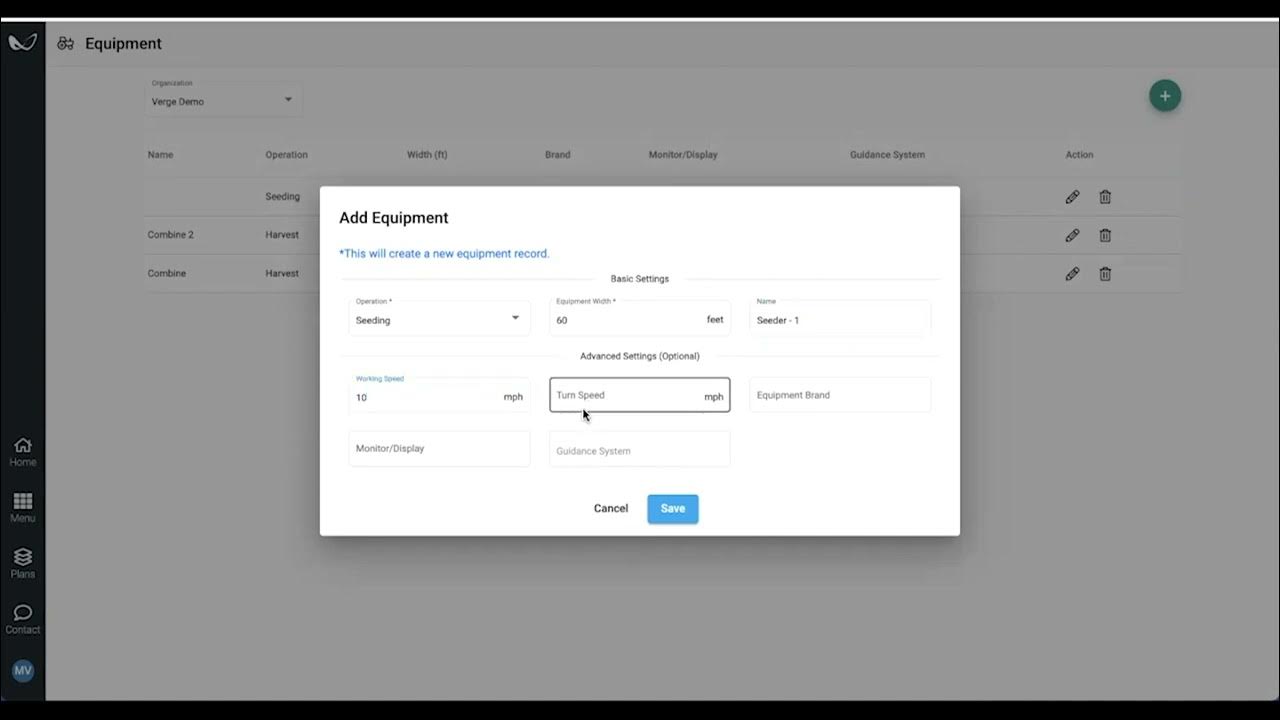Click the Verge logo in the sidebar

tap(22, 42)
